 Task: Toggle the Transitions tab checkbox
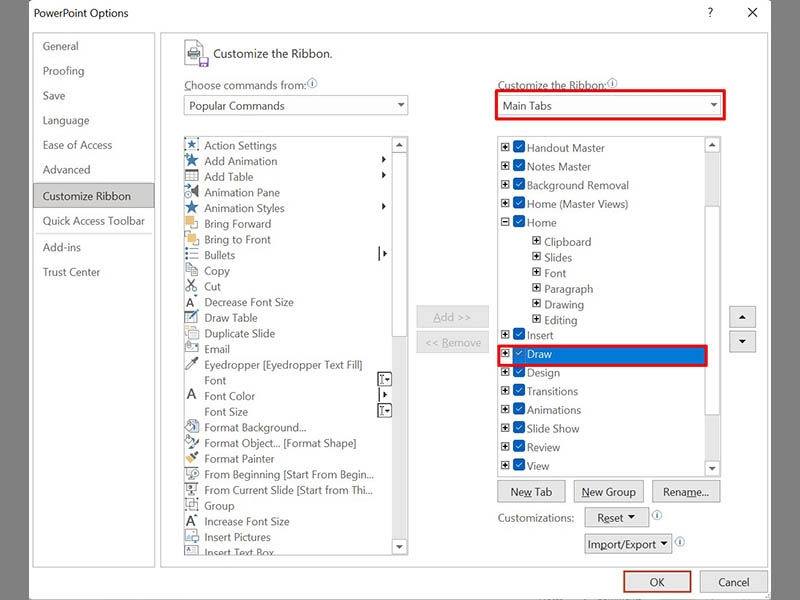coord(519,391)
